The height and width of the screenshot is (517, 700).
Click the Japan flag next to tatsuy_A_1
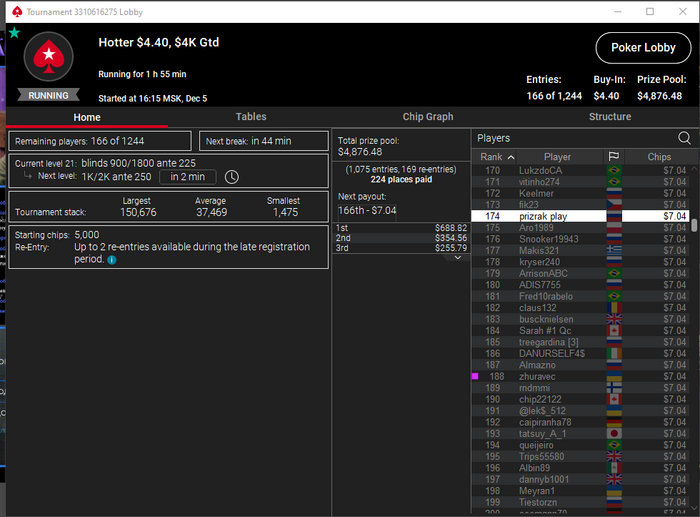614,434
